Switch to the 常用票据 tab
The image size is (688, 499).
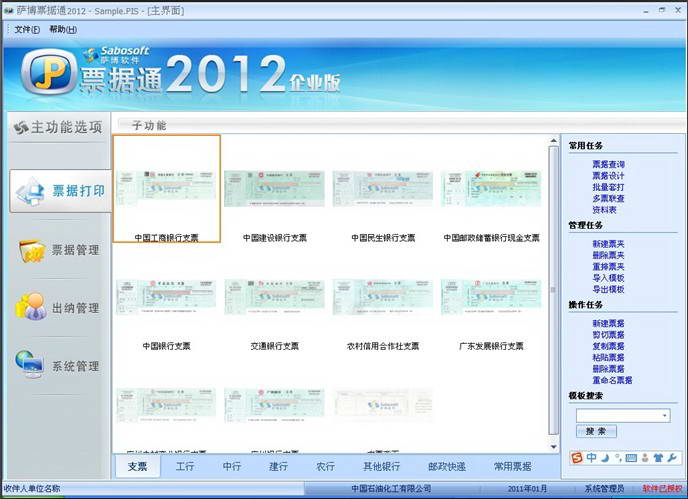(512, 467)
